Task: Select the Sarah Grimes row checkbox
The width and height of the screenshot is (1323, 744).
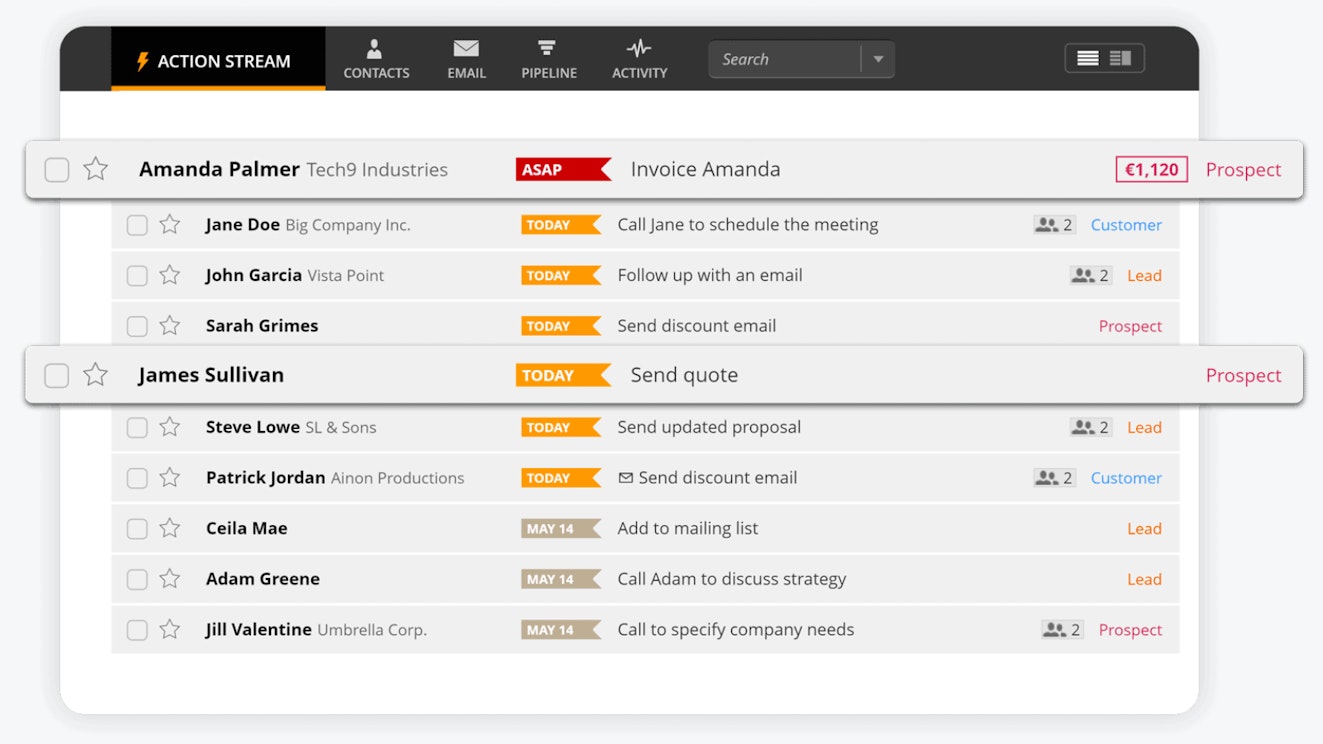Action: click(137, 326)
